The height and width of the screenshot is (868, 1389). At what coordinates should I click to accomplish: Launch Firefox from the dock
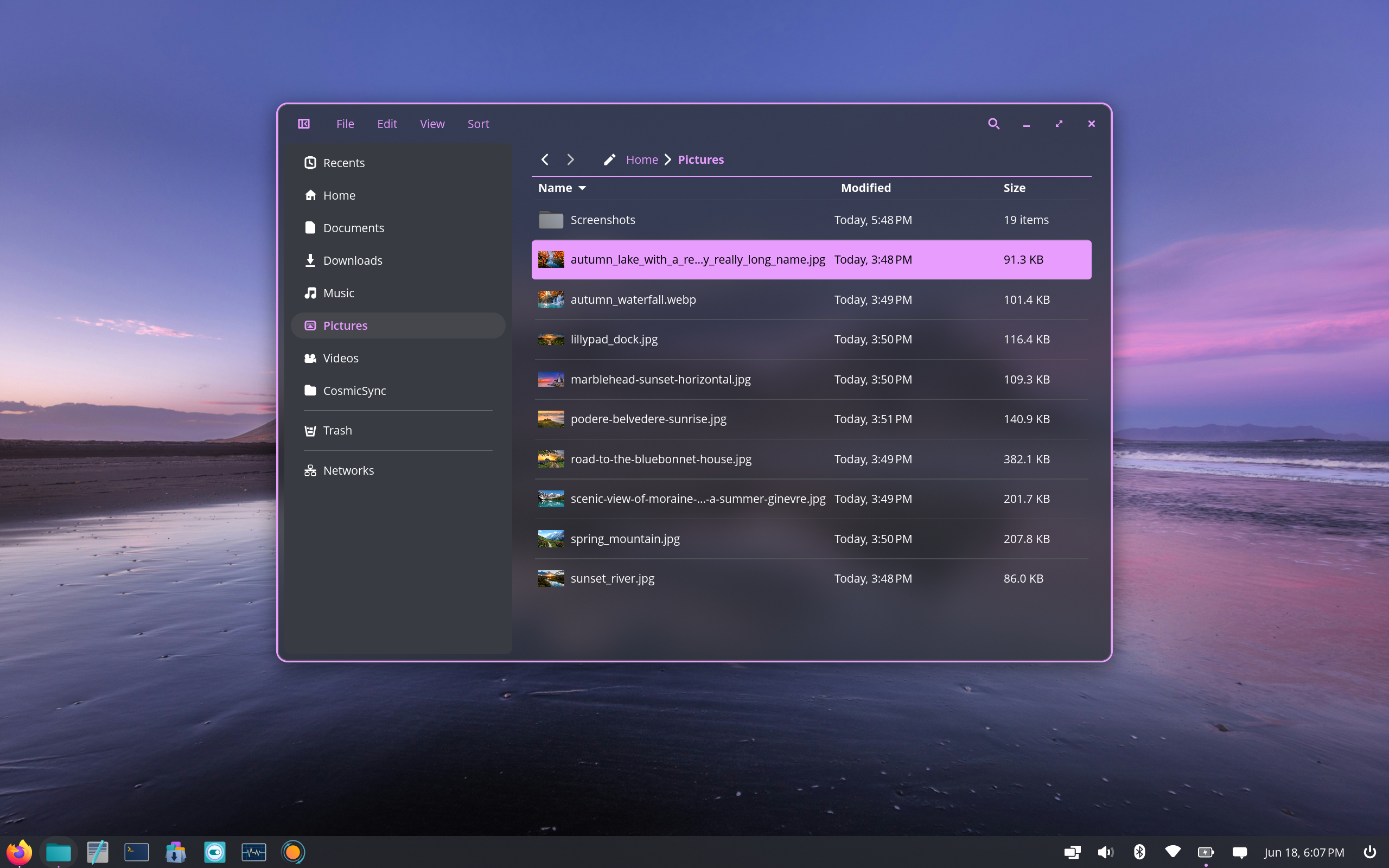pos(19,852)
